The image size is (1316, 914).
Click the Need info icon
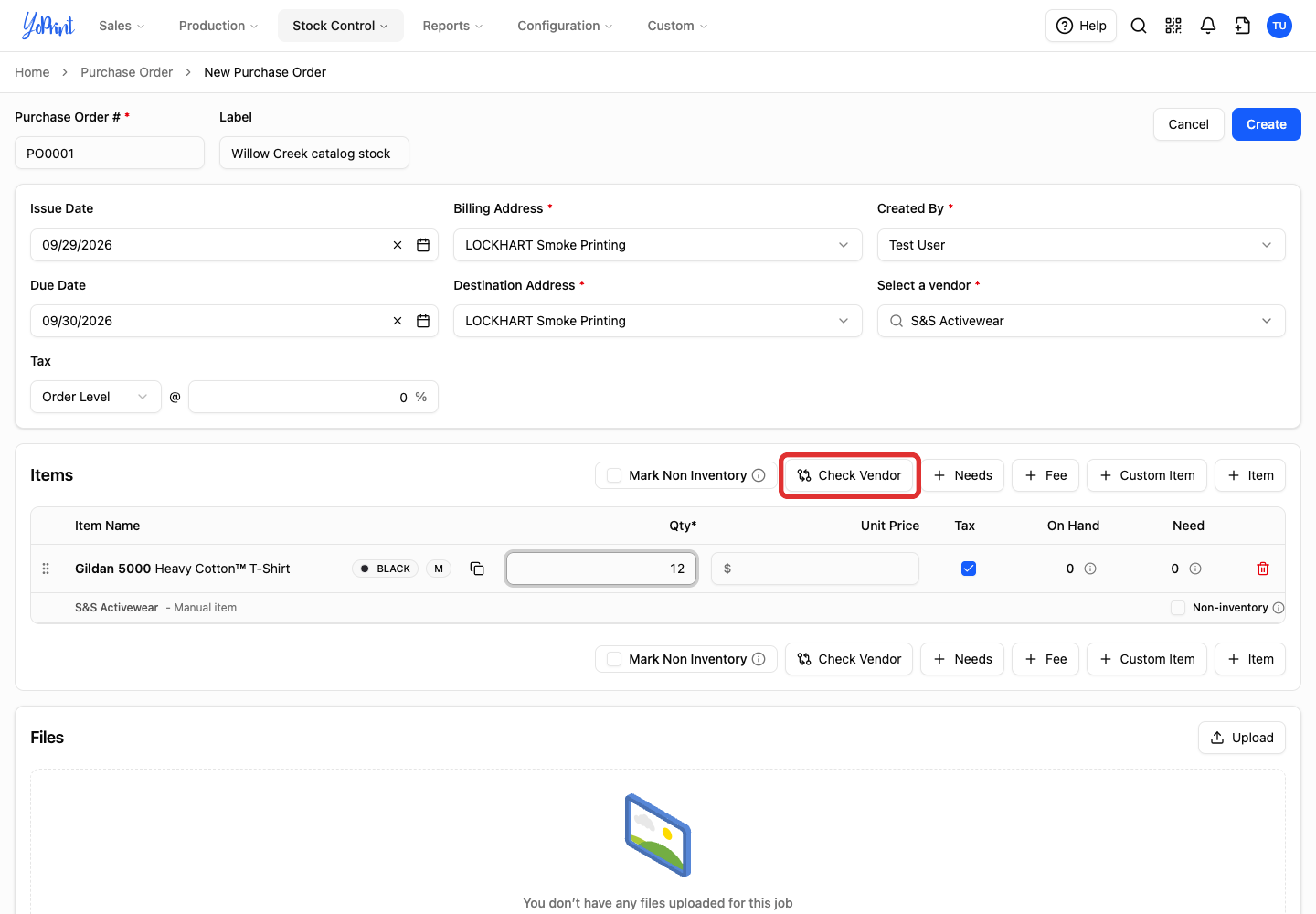[x=1195, y=569]
